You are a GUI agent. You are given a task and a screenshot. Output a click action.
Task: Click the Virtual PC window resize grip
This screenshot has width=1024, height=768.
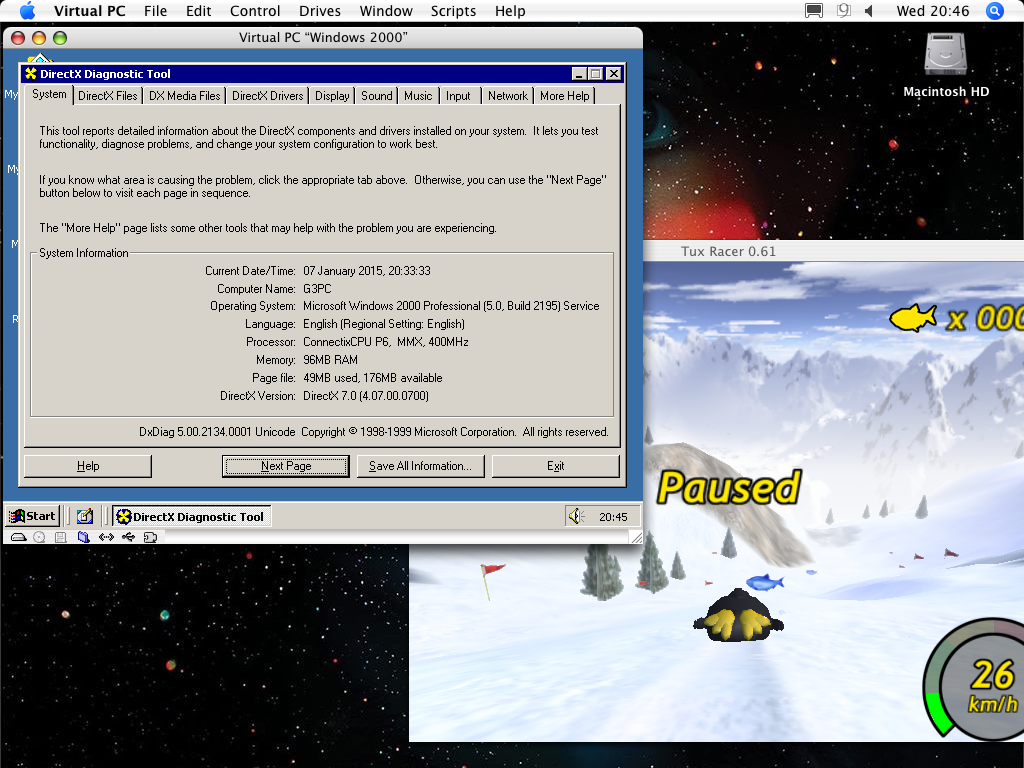coord(635,537)
